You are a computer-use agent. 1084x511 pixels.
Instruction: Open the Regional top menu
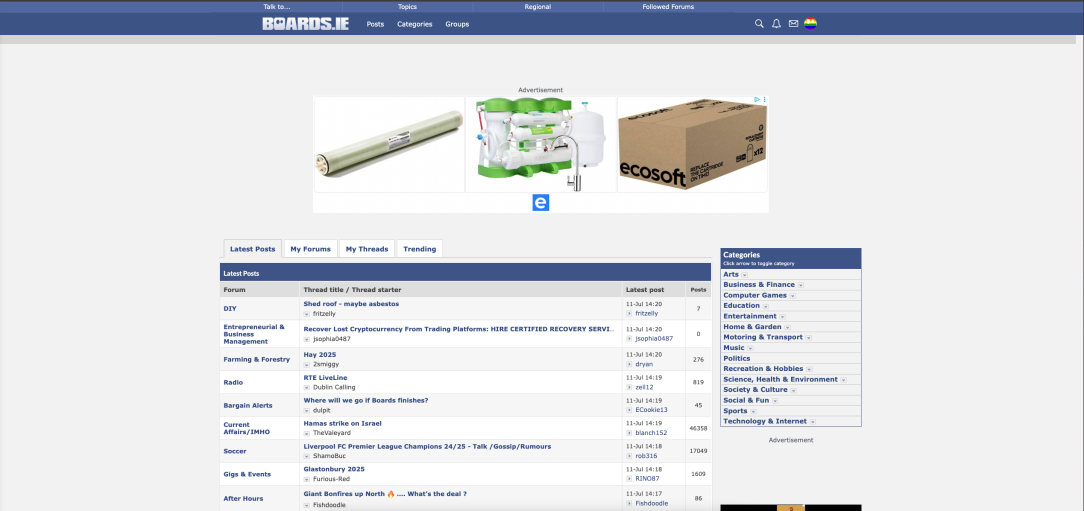click(538, 7)
